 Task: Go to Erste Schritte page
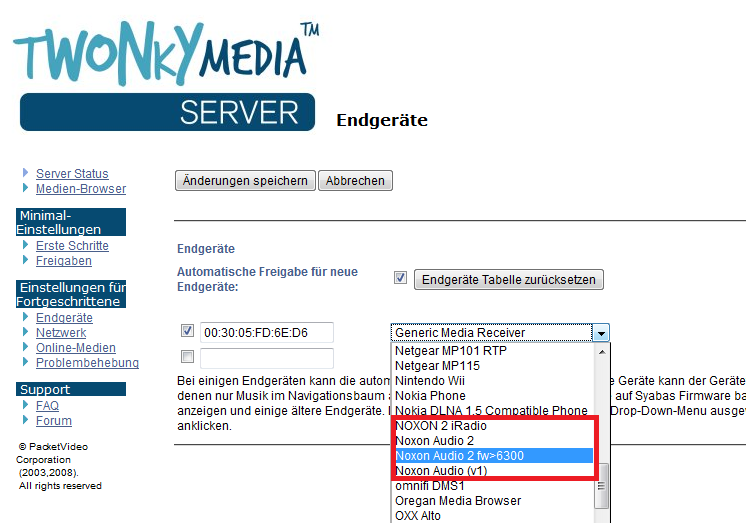point(72,246)
